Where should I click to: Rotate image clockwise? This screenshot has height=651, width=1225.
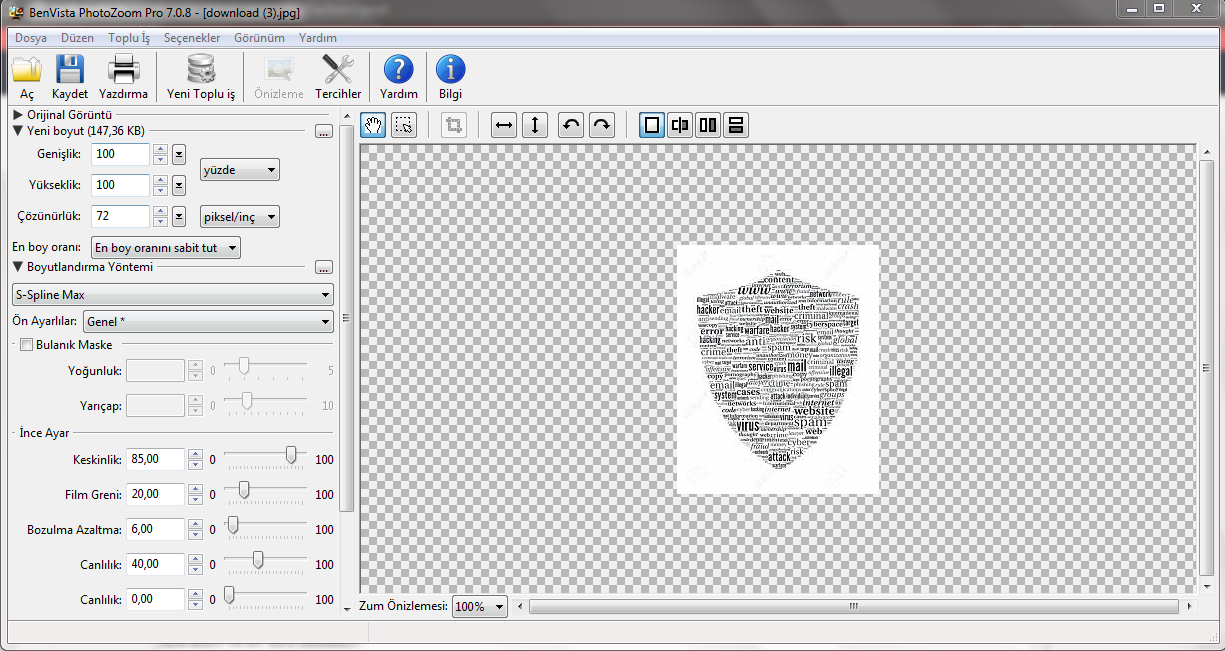[601, 125]
